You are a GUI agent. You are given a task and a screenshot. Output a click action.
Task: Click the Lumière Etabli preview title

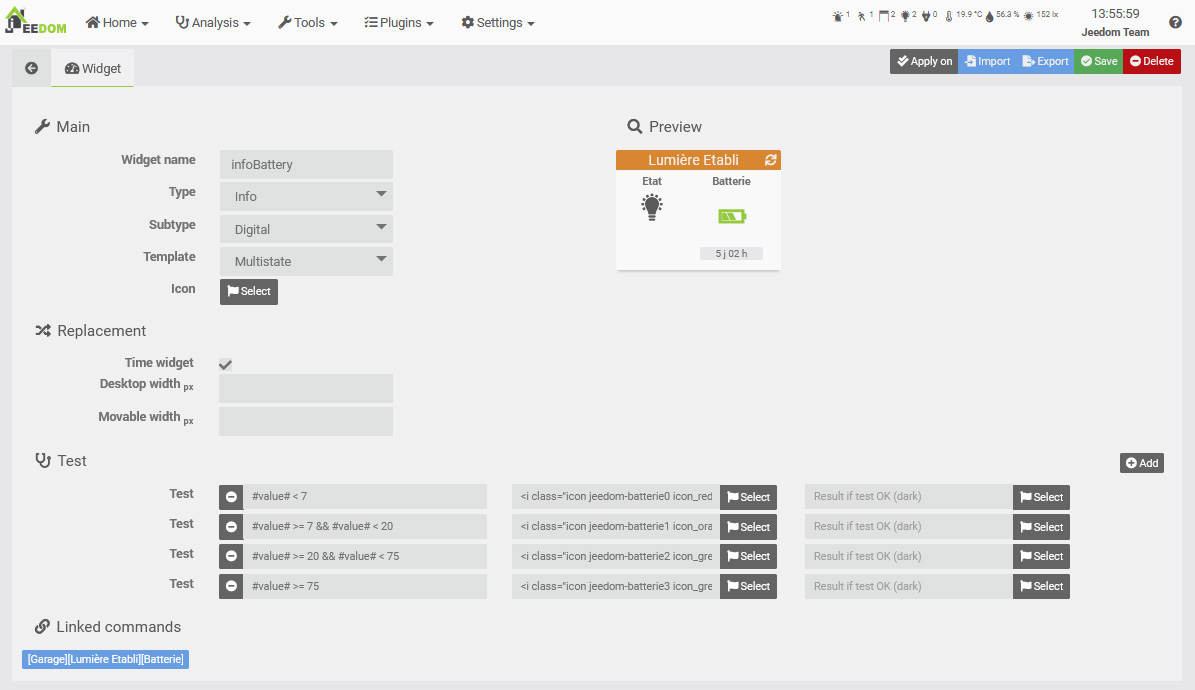[x=693, y=160]
